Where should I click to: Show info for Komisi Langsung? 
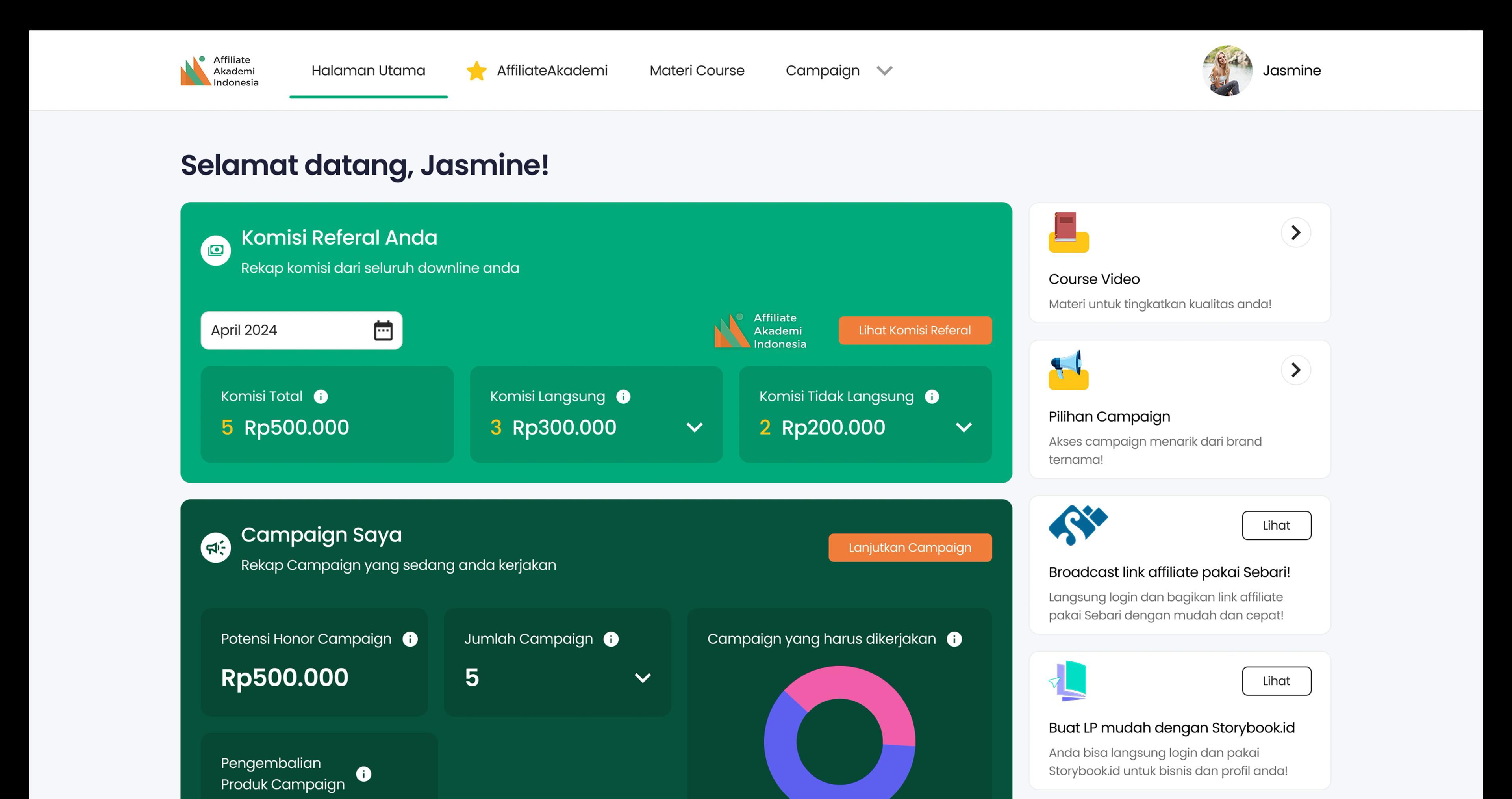pos(623,397)
